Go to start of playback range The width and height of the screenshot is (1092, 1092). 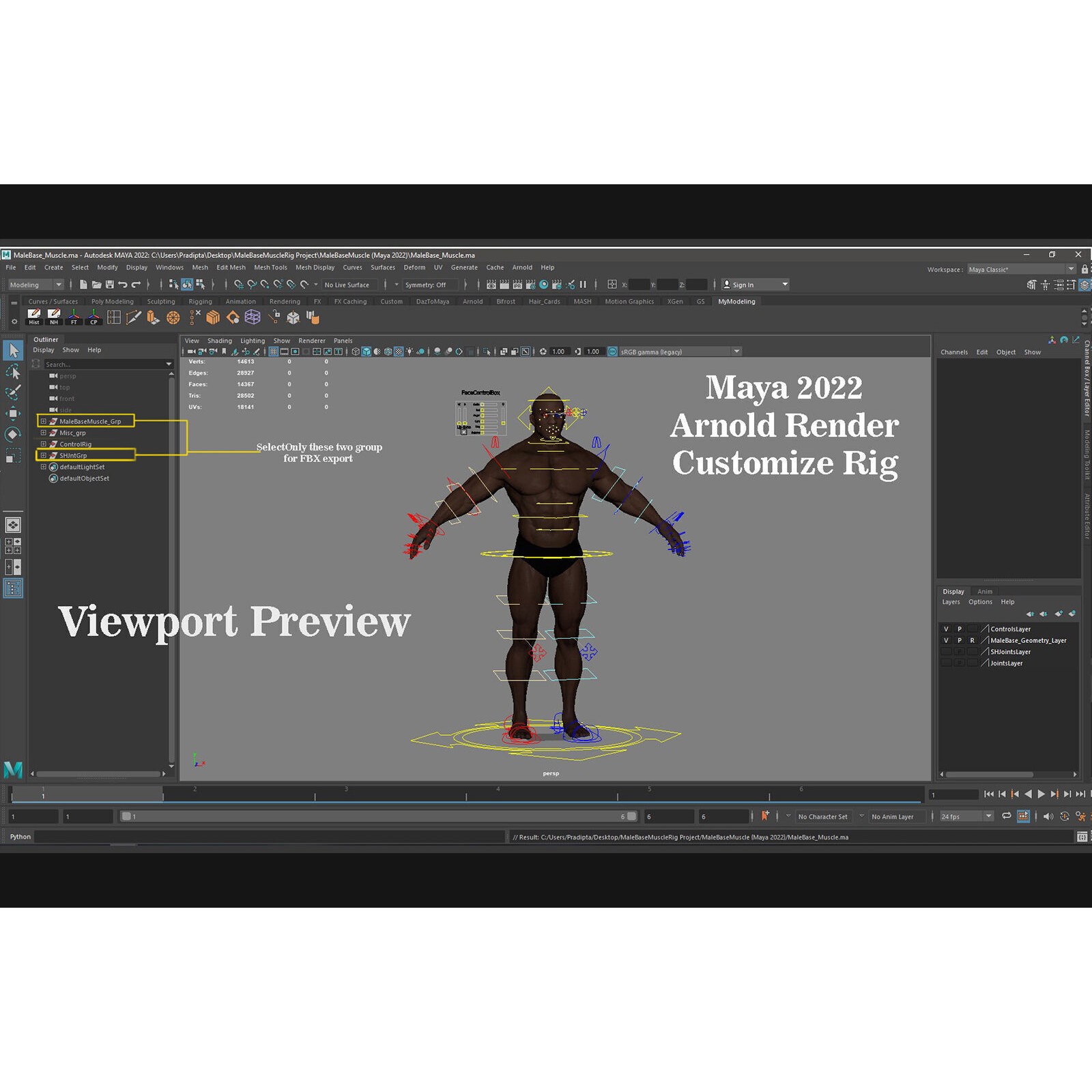[988, 794]
